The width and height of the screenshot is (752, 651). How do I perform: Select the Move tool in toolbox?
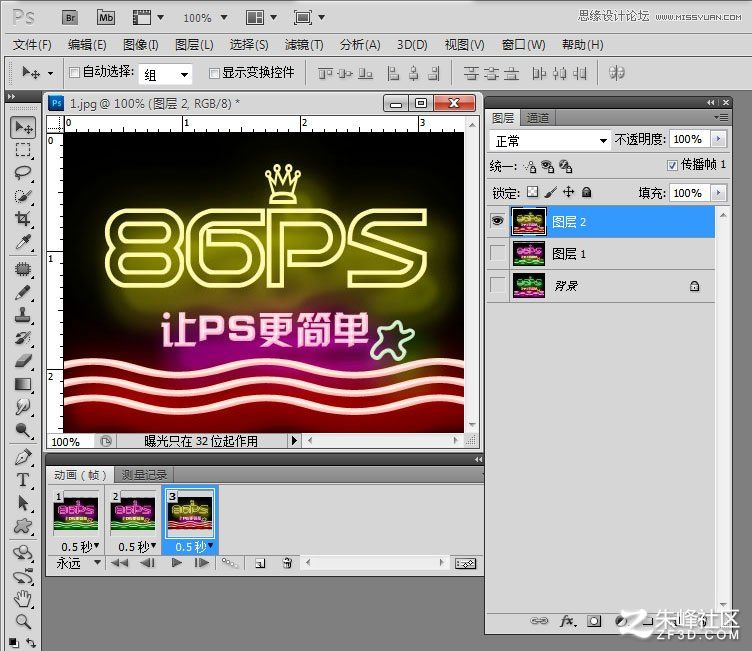pyautogui.click(x=23, y=127)
